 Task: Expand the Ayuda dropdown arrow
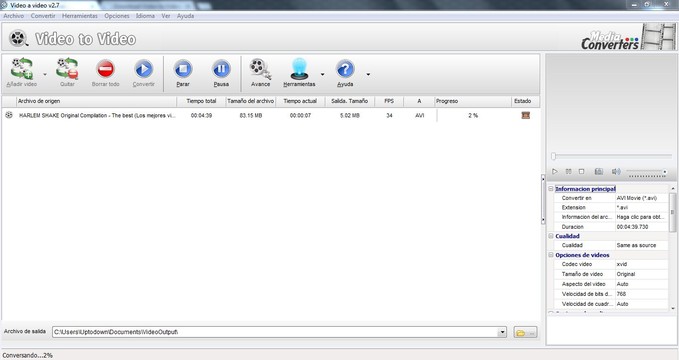tap(368, 74)
